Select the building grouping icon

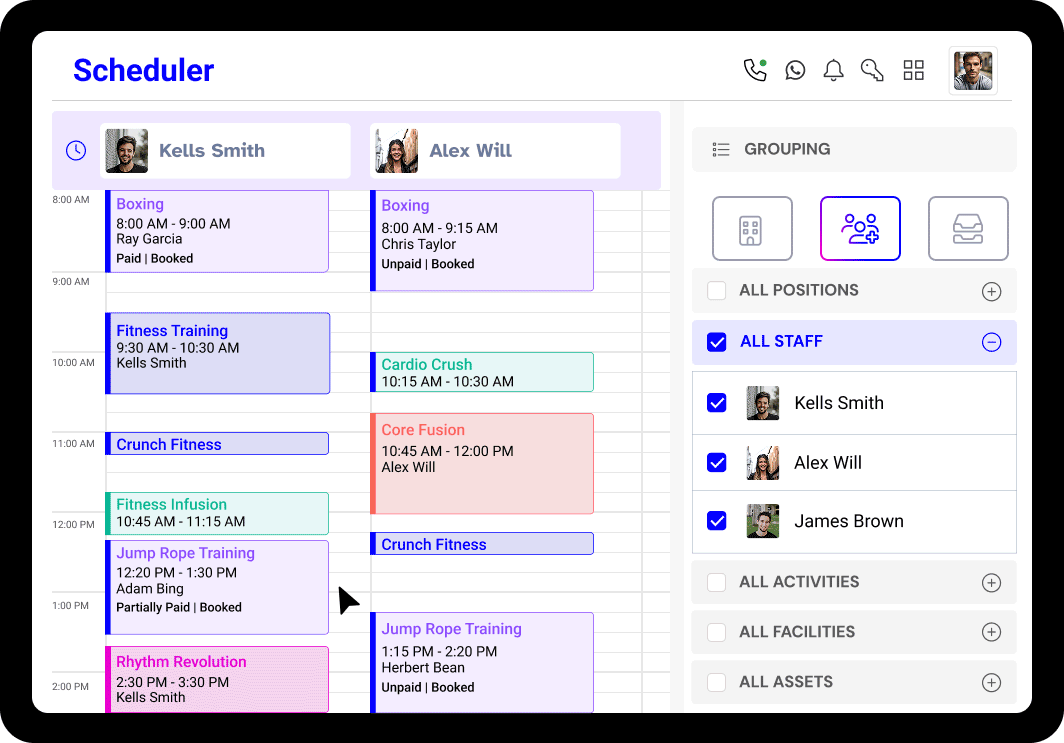(752, 229)
